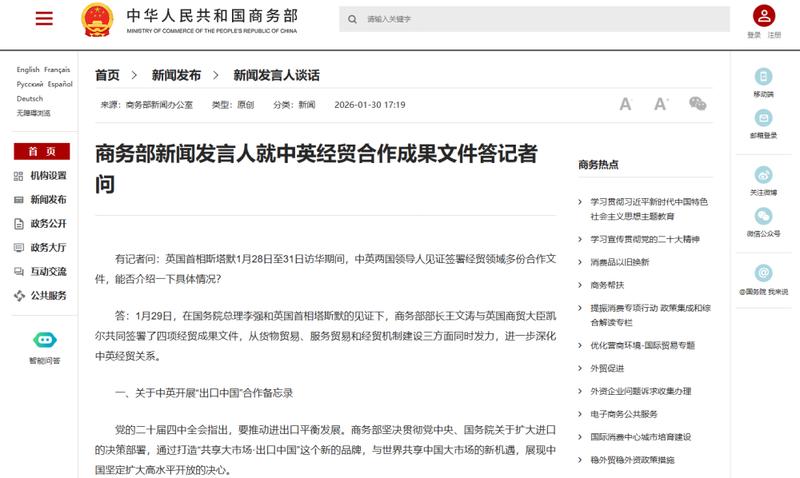800x478 pixels.
Task: Click the national emblem logo
Action: (x=98, y=20)
